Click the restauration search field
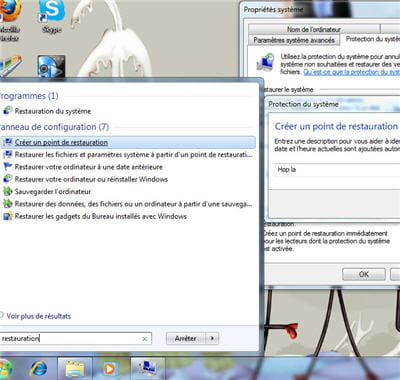The width and height of the screenshot is (400, 380). 75,338
